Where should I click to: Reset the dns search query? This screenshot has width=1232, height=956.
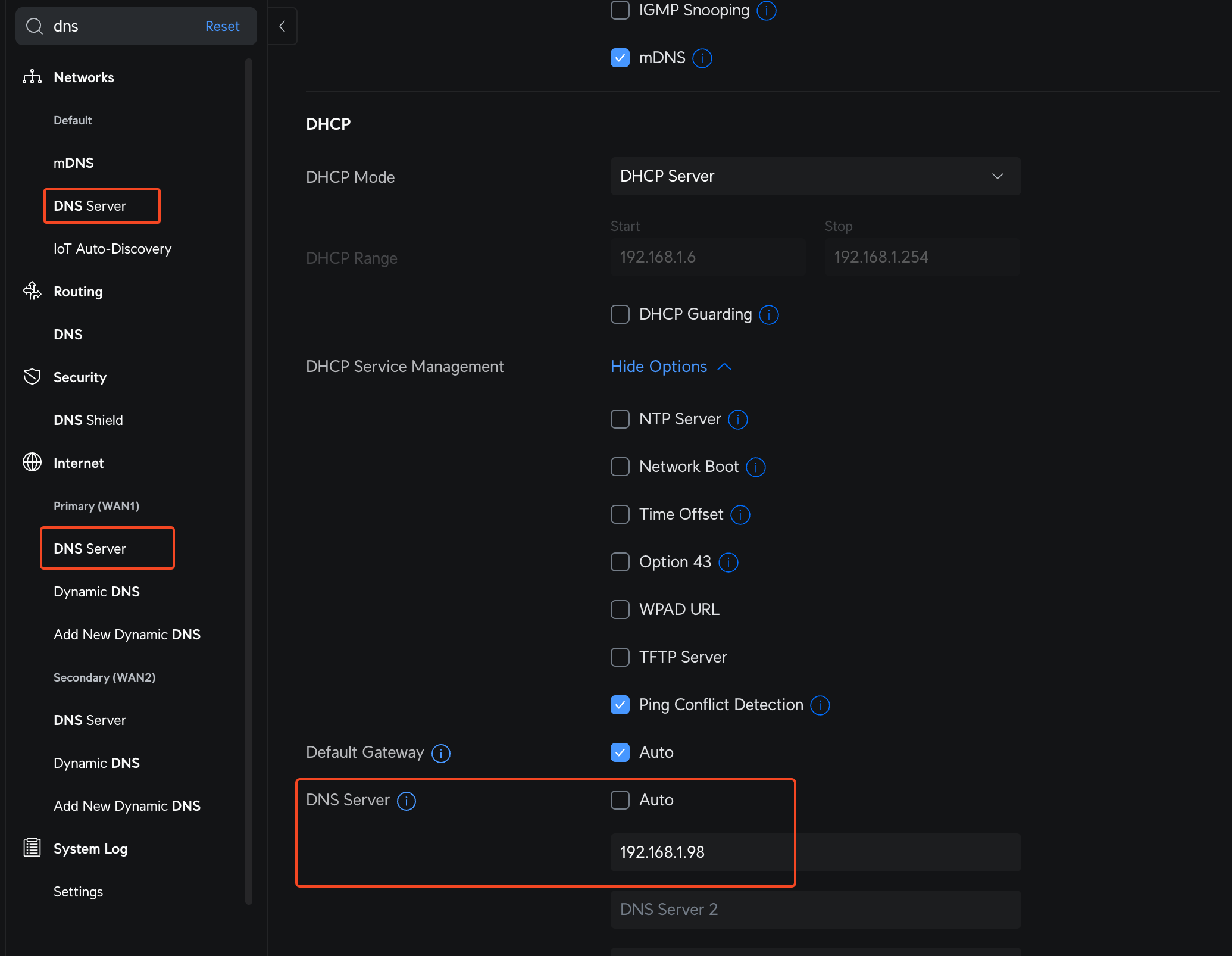coord(222,26)
